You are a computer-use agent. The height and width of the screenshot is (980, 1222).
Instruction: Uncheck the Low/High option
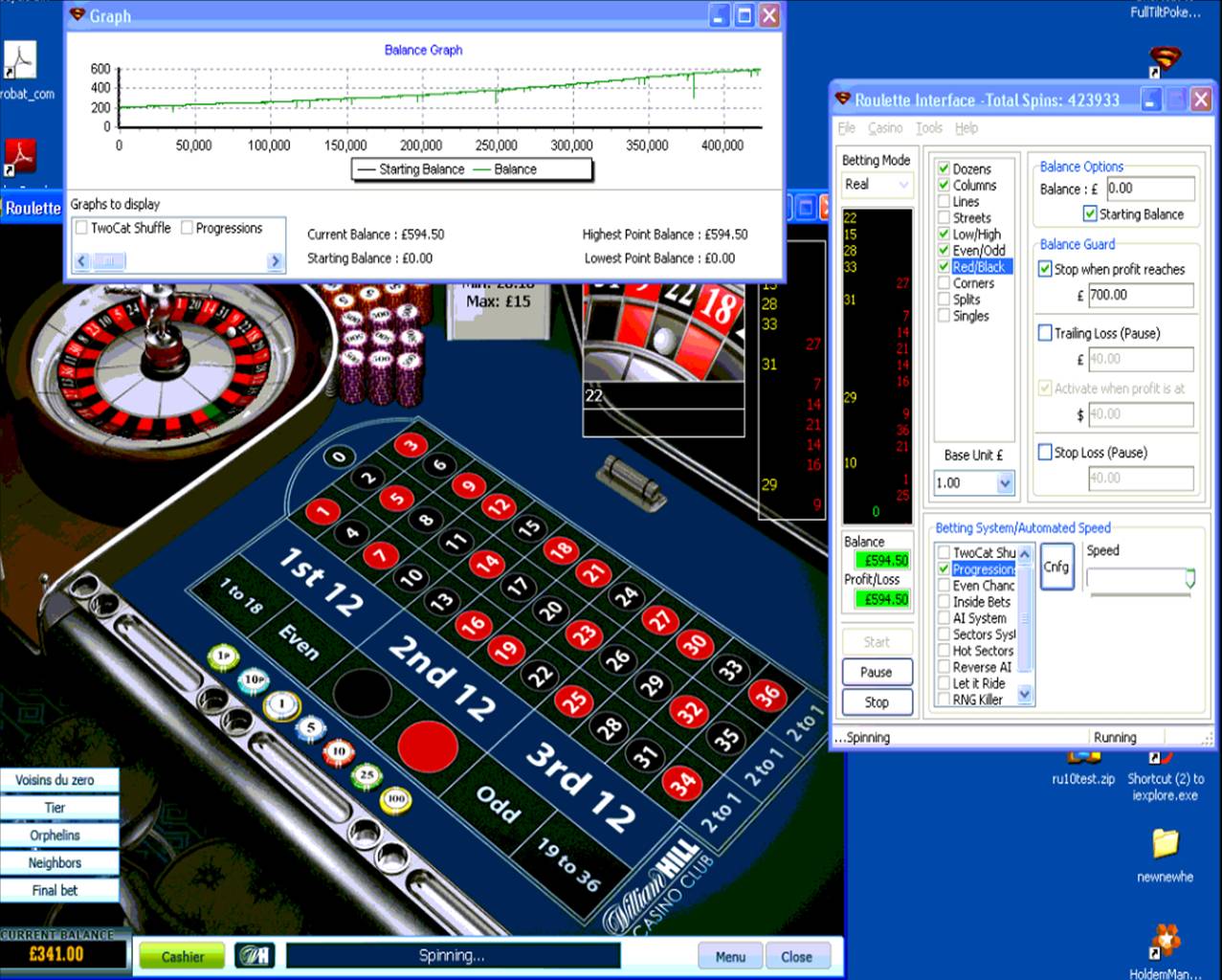[944, 234]
